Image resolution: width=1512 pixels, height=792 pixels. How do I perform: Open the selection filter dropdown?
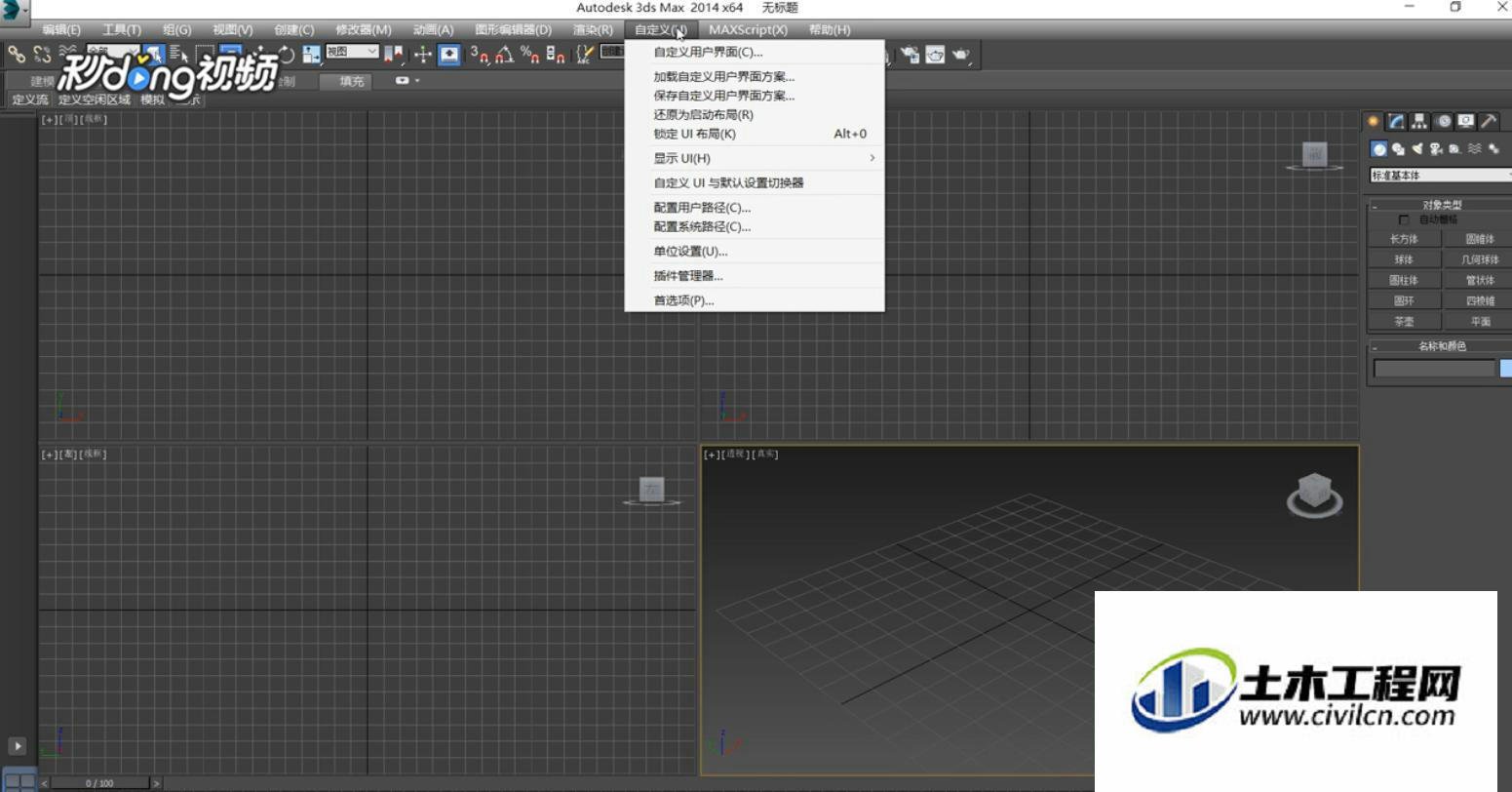click(x=113, y=51)
